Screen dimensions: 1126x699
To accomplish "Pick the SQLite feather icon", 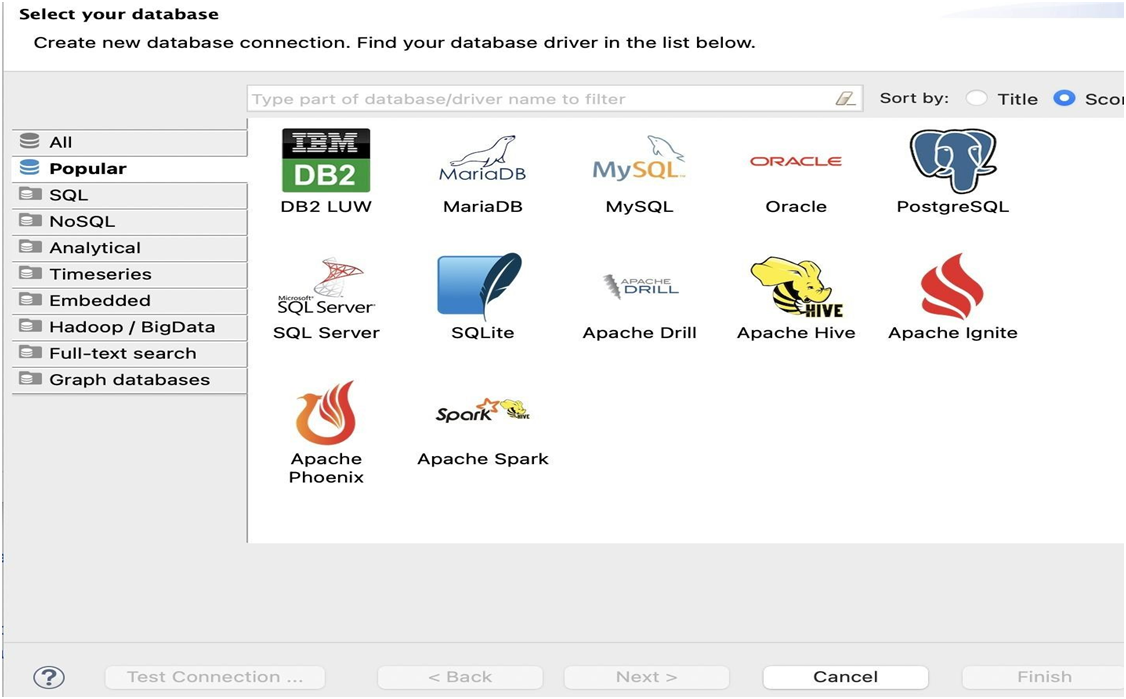I will point(480,286).
